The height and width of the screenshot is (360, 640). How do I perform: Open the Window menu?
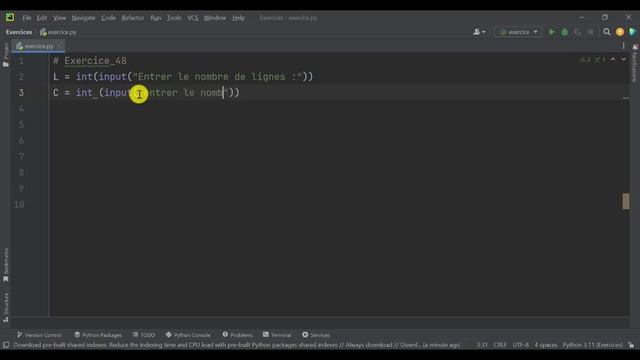215,18
